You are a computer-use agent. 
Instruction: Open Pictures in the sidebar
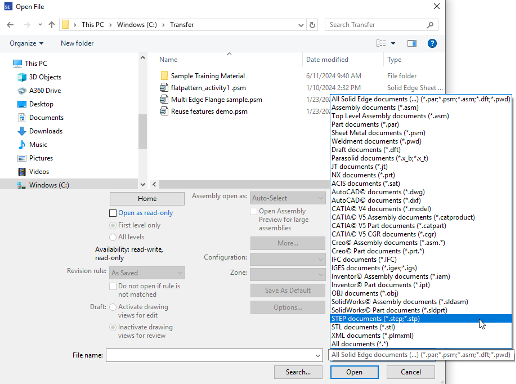pos(41,158)
